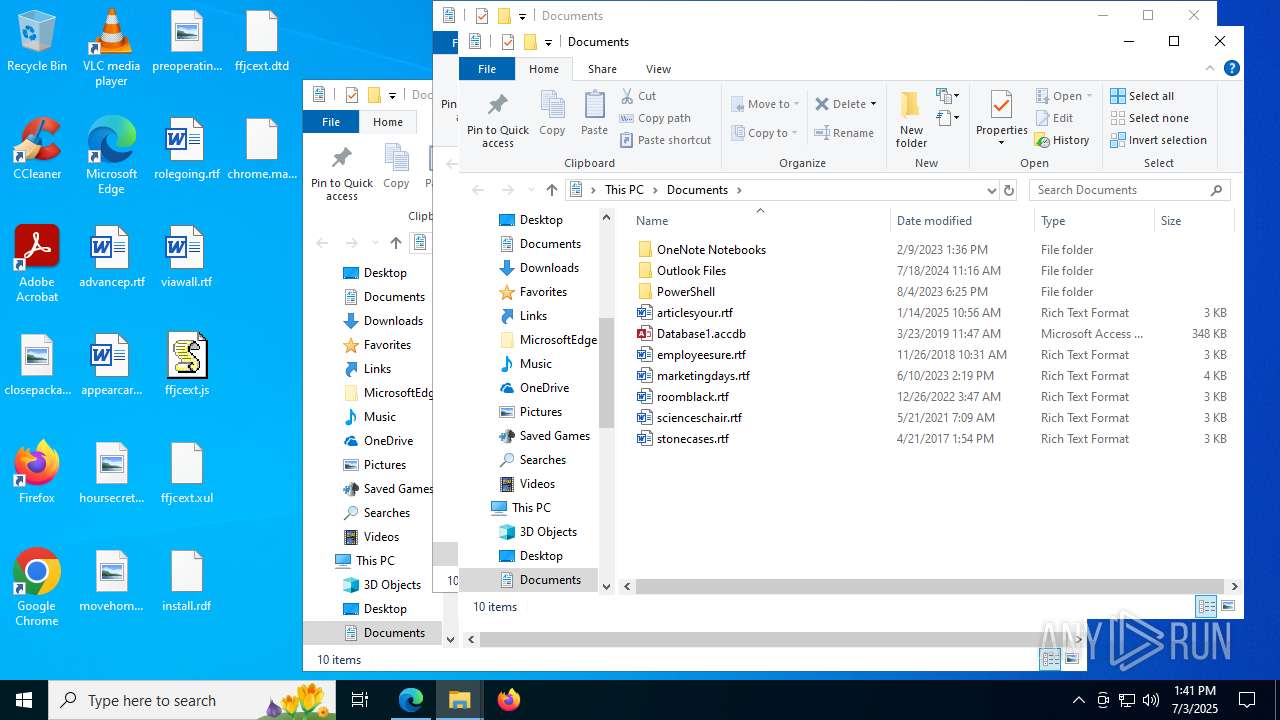Open Properties in the ribbon

point(1001,119)
